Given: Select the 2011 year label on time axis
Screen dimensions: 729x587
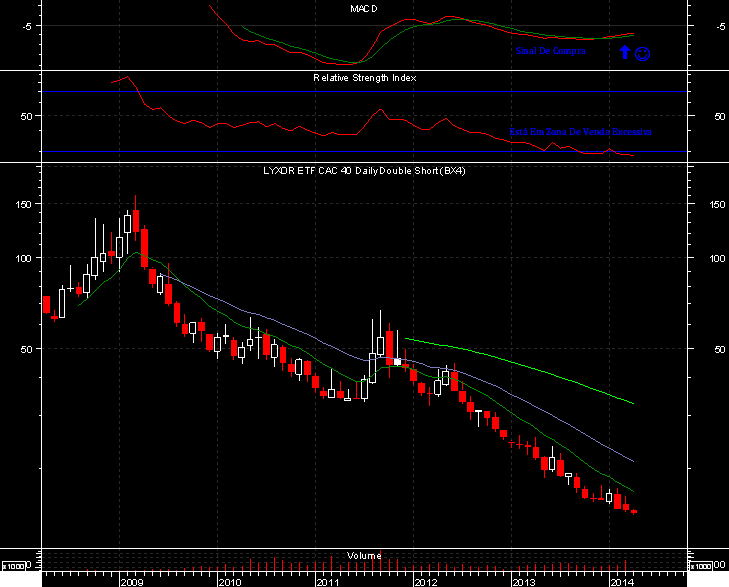Looking at the screenshot, I should (327, 582).
